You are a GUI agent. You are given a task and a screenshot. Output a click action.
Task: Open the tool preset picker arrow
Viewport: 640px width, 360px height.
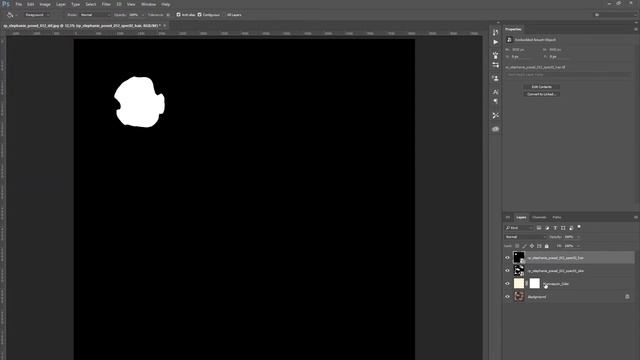pos(17,15)
